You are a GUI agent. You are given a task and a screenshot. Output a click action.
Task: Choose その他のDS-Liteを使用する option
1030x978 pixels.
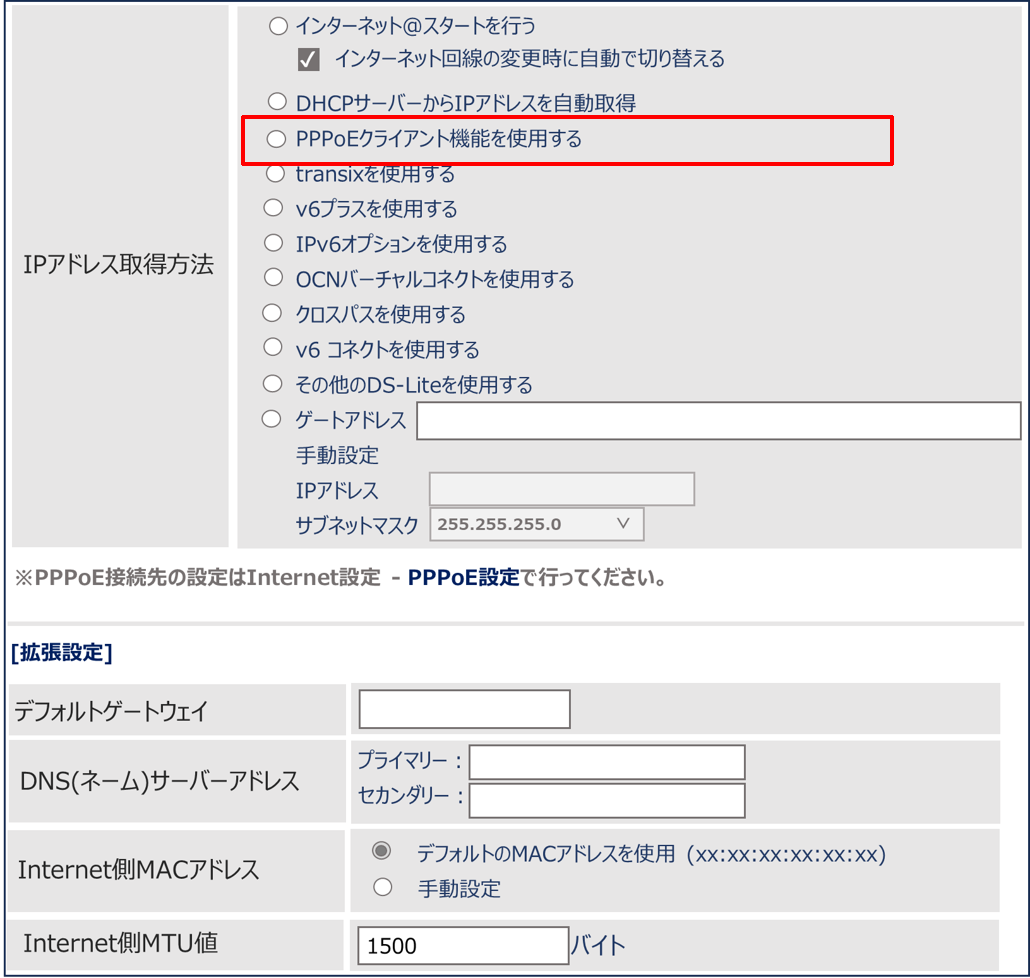click(273, 384)
